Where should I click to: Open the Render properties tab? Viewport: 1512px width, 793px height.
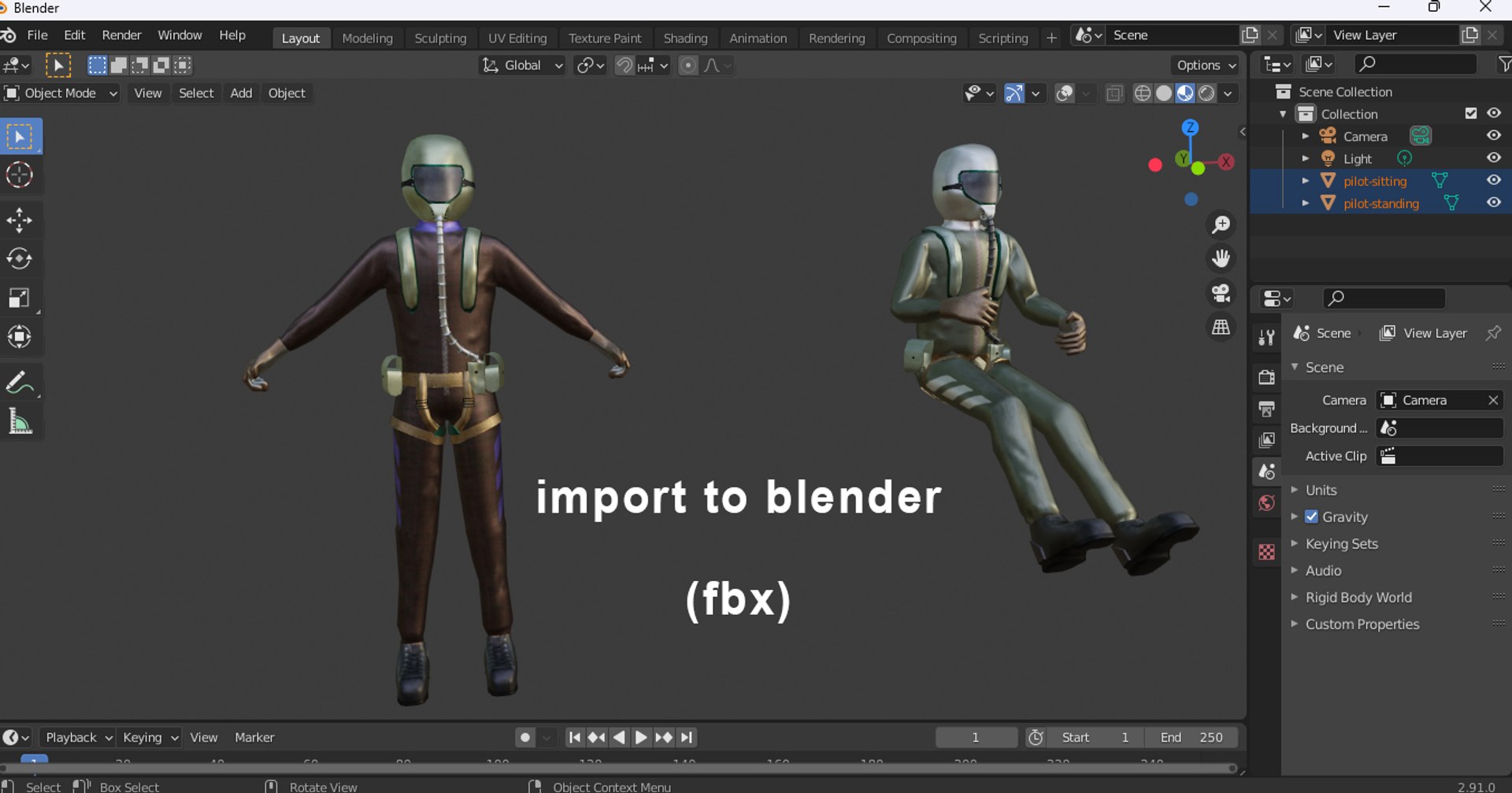(1266, 377)
